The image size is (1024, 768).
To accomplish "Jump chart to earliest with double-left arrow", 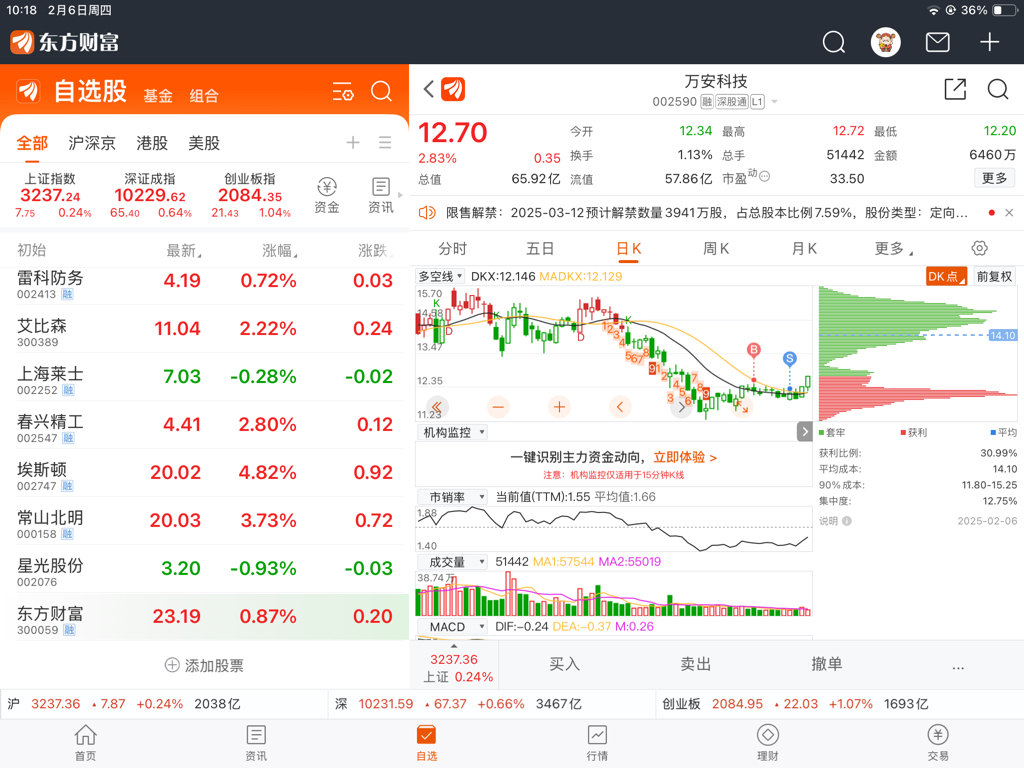I will (x=437, y=408).
